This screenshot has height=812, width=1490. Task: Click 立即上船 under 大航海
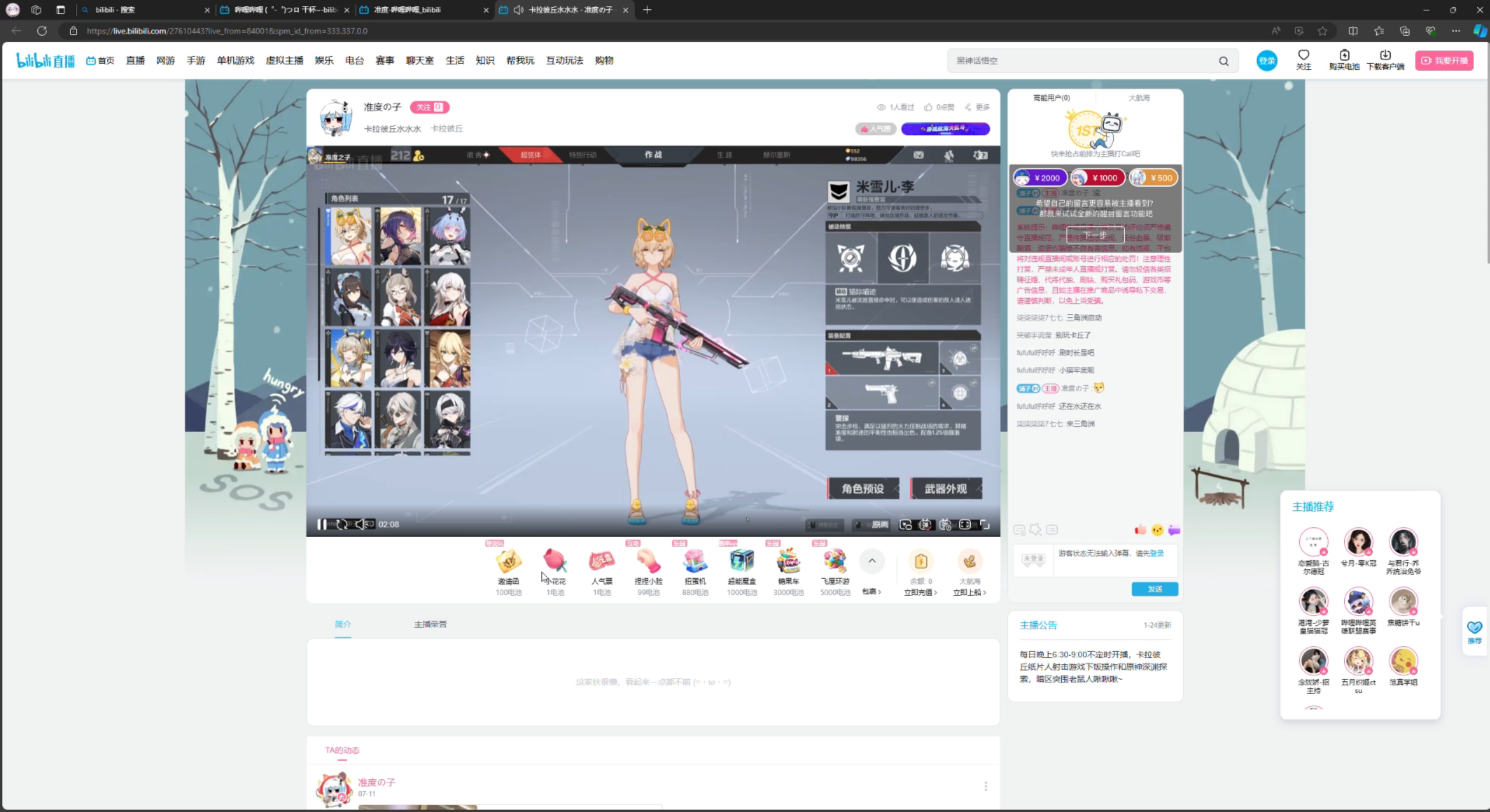pos(969,593)
